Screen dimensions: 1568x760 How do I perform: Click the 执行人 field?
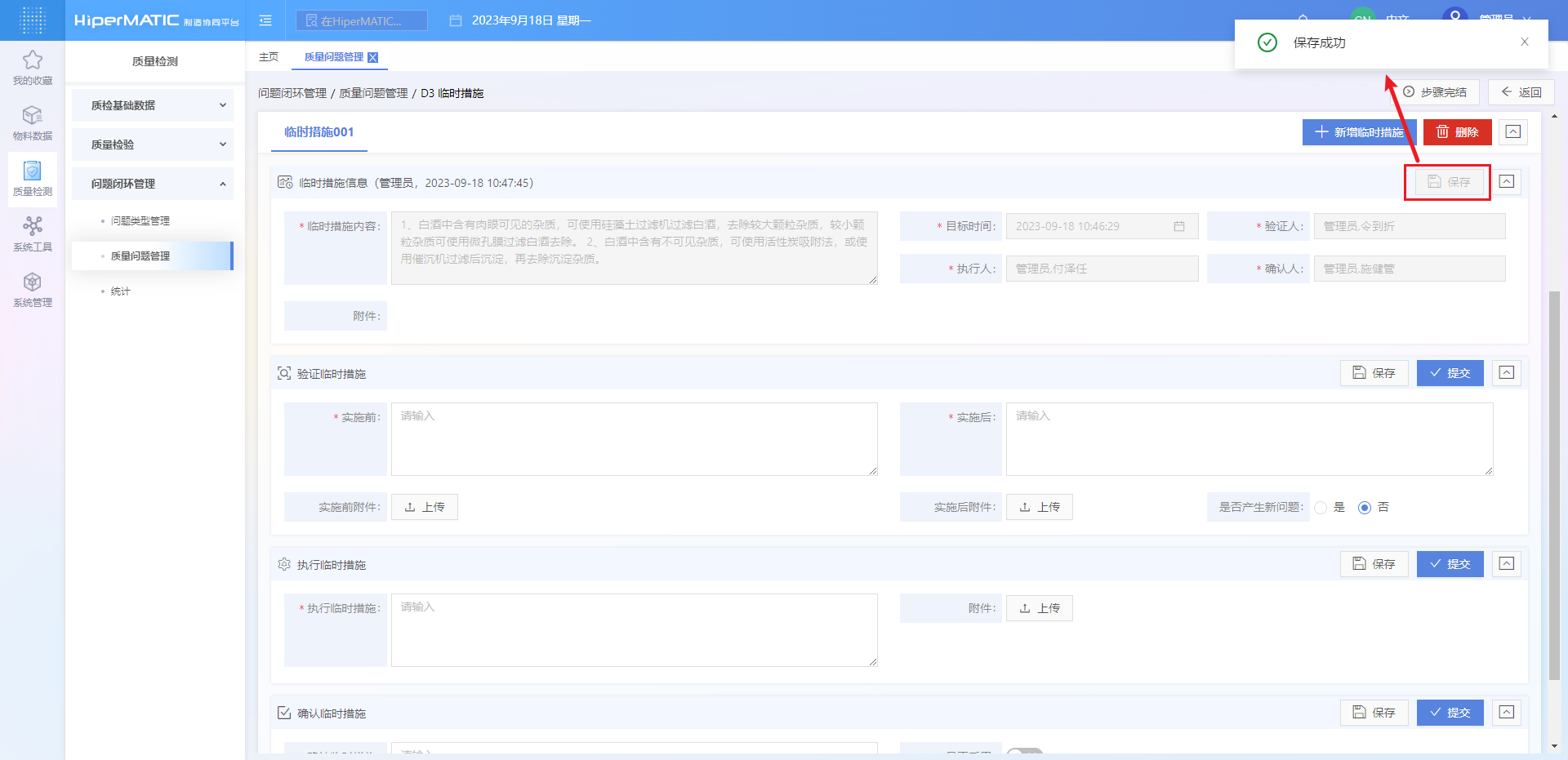point(1102,269)
